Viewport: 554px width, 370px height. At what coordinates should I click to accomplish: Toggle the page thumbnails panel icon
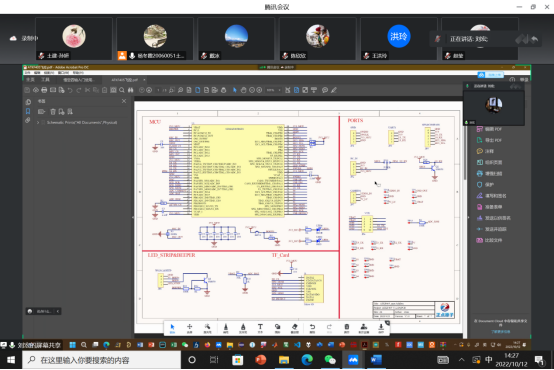point(28,102)
